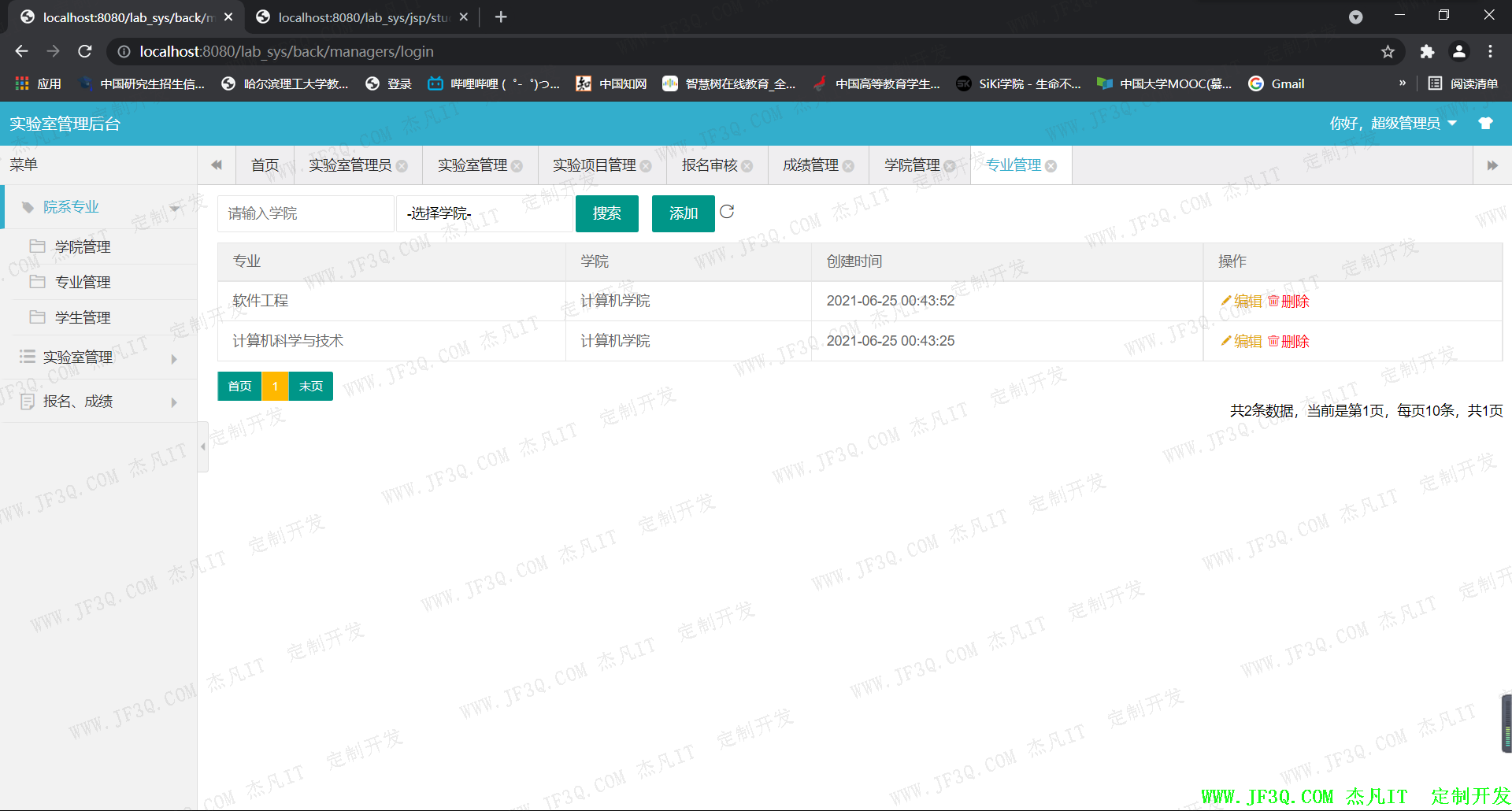The height and width of the screenshot is (811, 1512).
Task: Delete the 软件工程 row
Action: pyautogui.click(x=1288, y=302)
